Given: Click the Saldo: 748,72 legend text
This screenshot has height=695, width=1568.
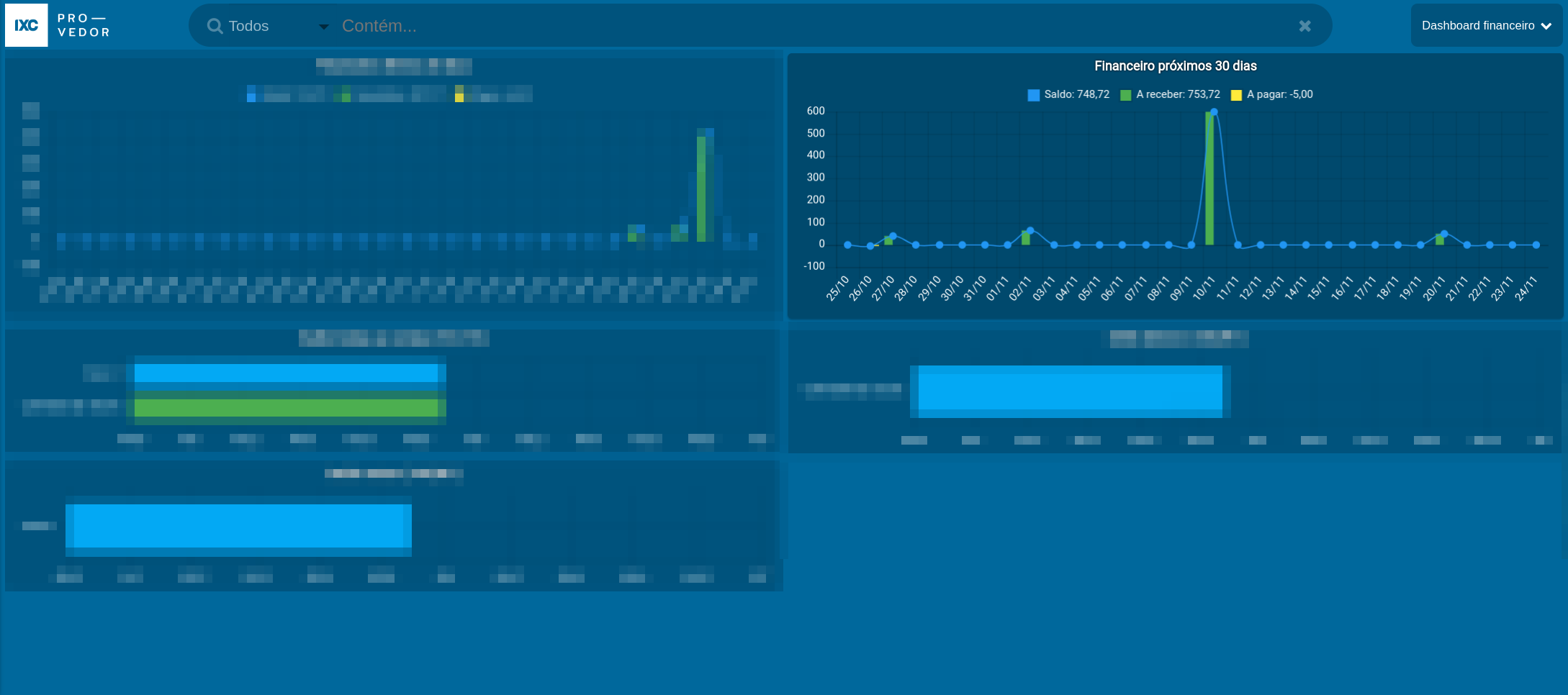Looking at the screenshot, I should click(x=1077, y=94).
